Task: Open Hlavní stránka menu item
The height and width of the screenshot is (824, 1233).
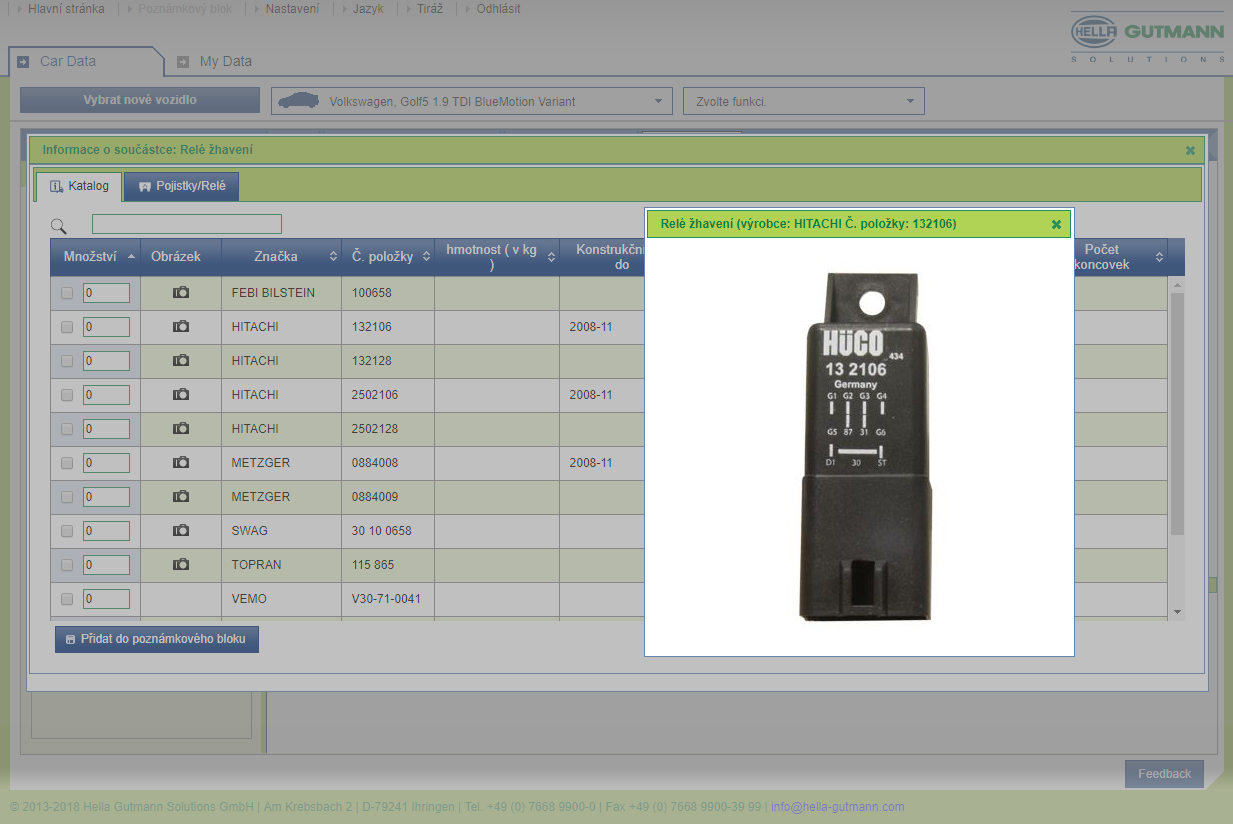Action: (x=66, y=9)
